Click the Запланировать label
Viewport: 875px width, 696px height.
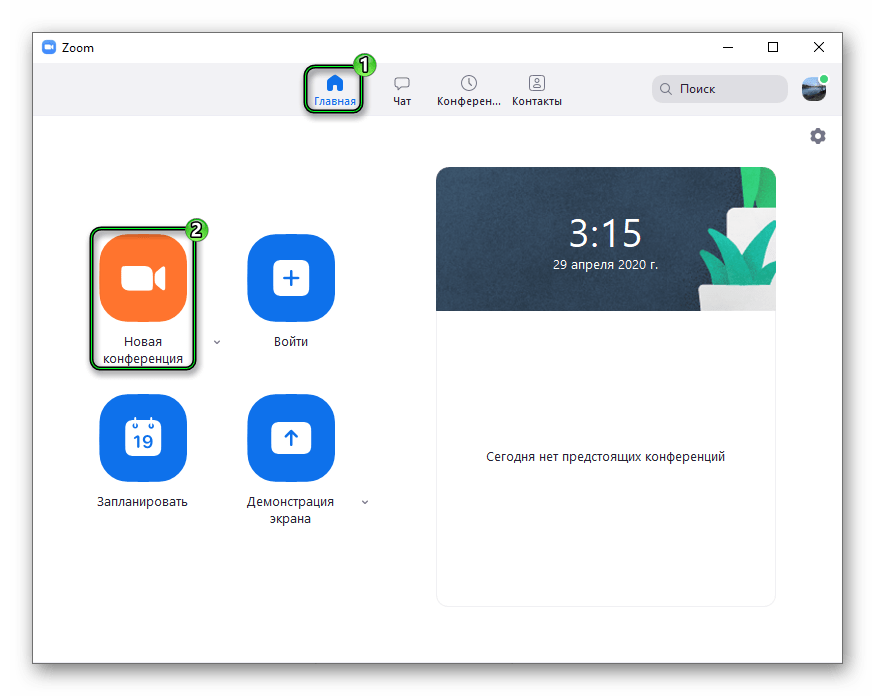(143, 502)
